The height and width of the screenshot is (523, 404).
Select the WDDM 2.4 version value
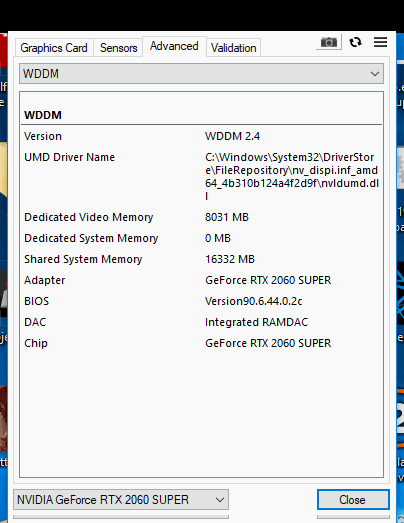(233, 136)
